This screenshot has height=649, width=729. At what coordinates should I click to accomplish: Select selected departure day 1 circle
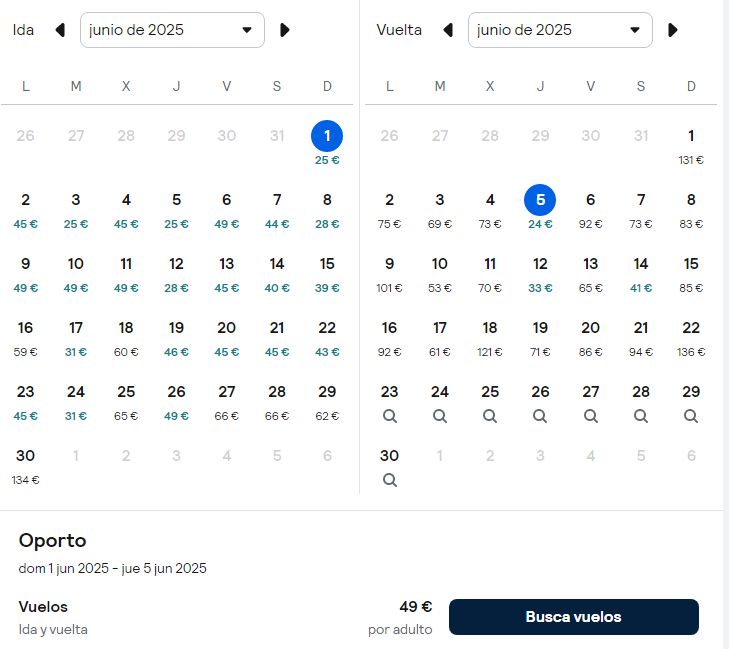tap(327, 136)
